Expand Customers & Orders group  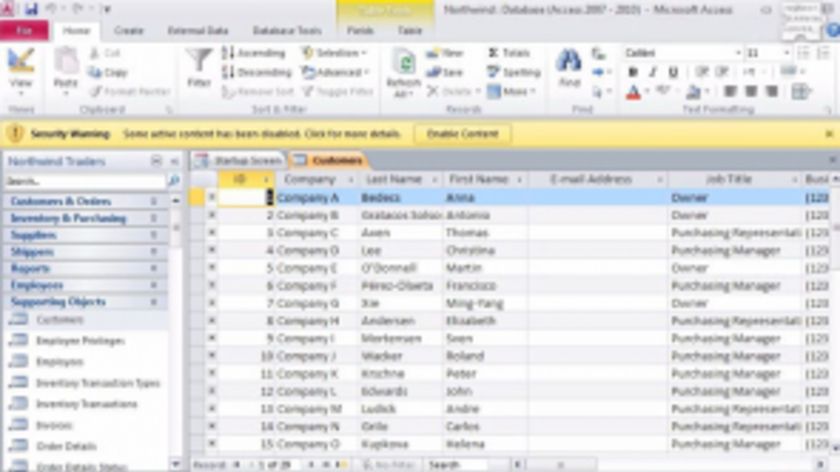[x=86, y=201]
